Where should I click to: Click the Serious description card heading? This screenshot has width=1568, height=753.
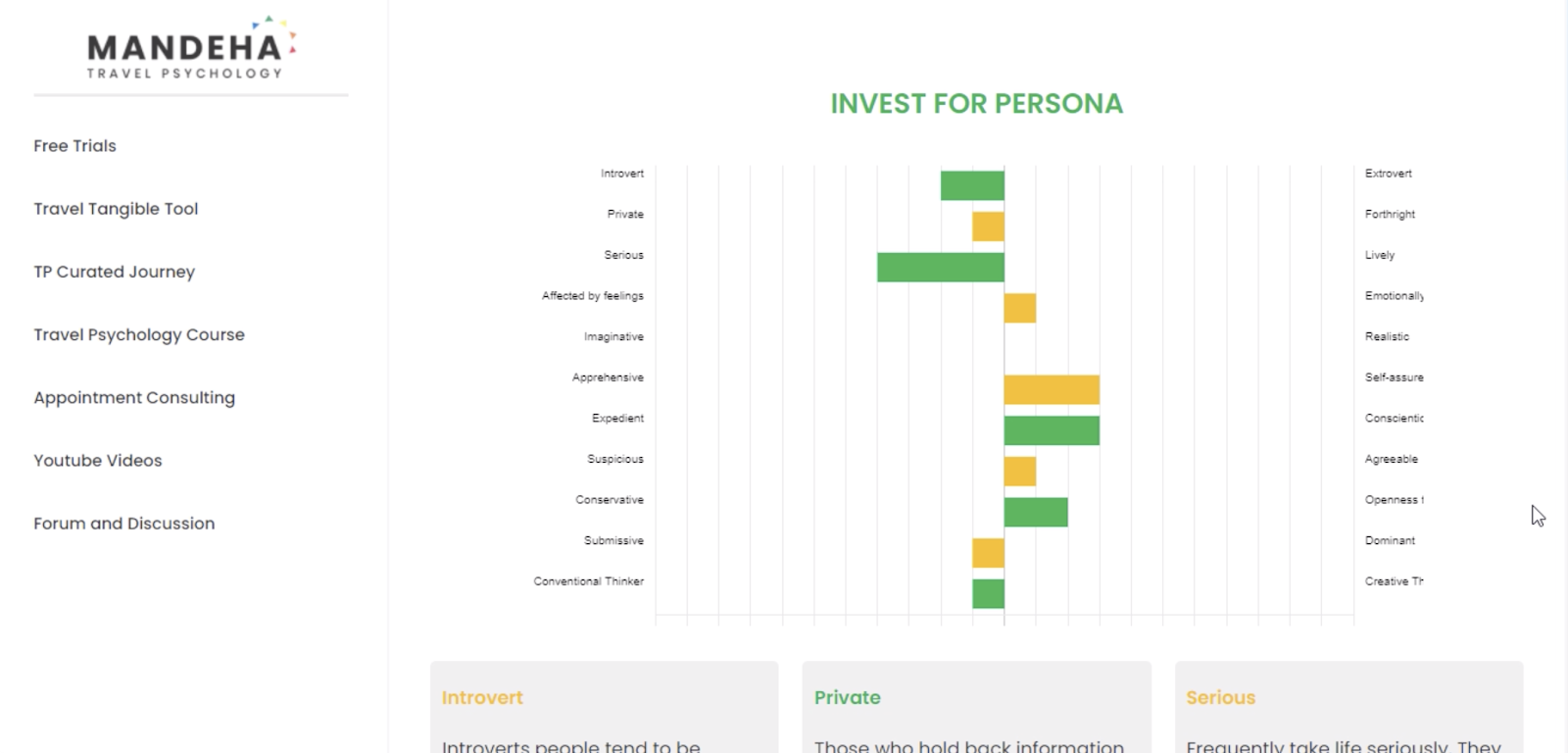pos(1220,698)
